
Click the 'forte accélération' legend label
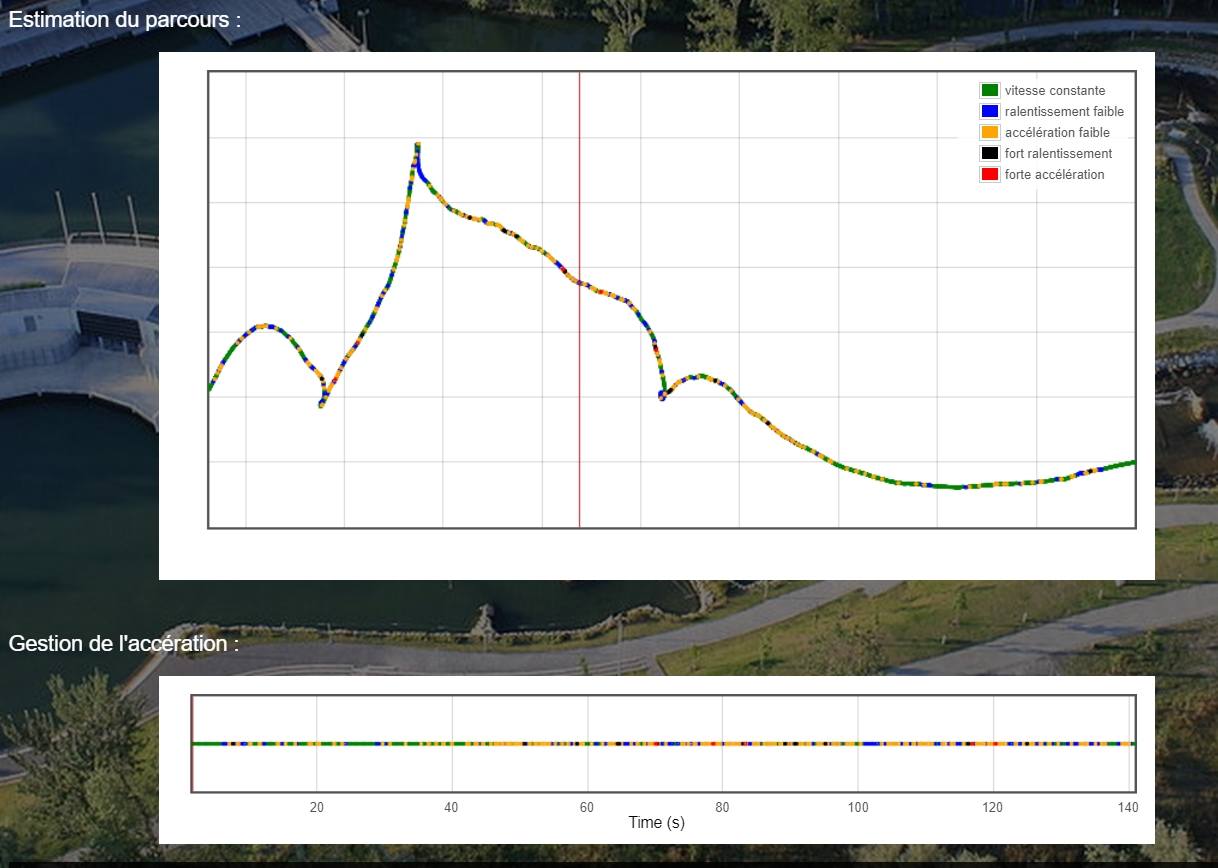[1055, 175]
